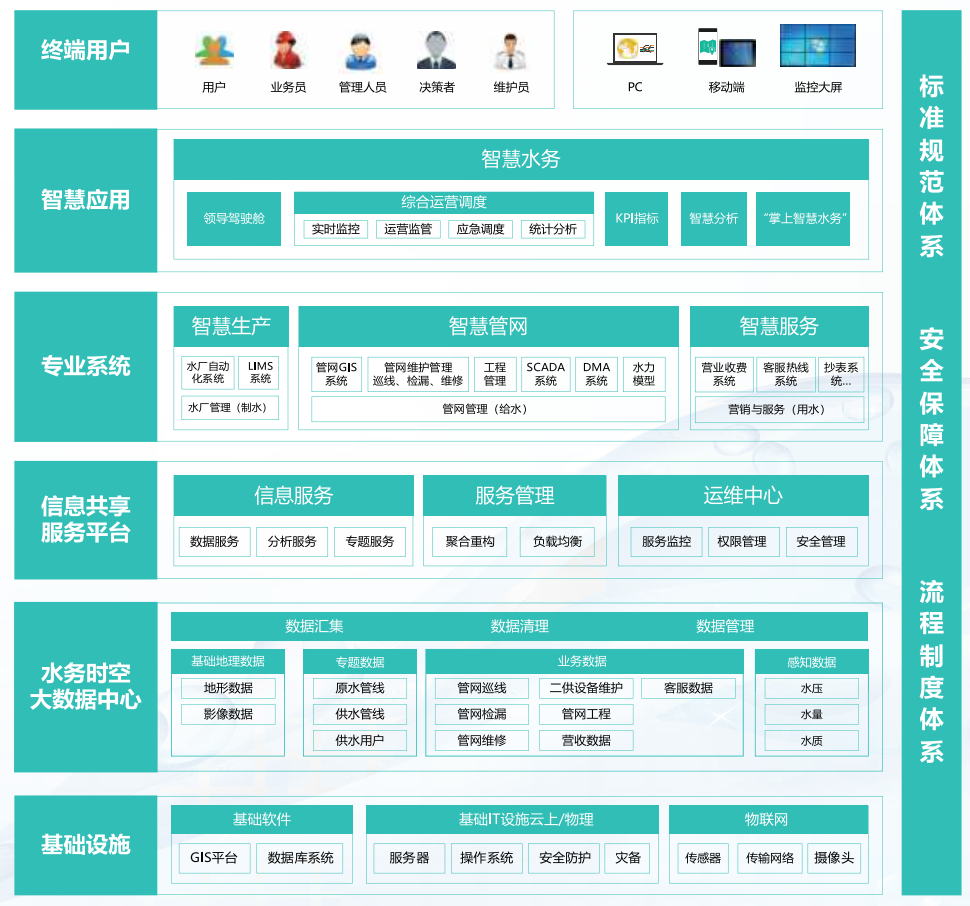
Task: Select the DMA系统 box
Action: (x=596, y=374)
